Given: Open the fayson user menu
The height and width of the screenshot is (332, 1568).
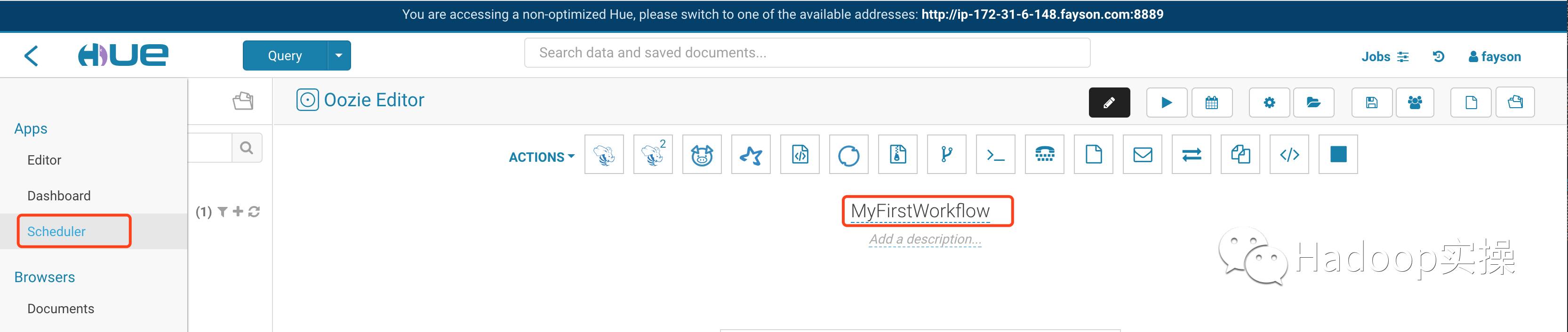Looking at the screenshot, I should [x=1494, y=56].
